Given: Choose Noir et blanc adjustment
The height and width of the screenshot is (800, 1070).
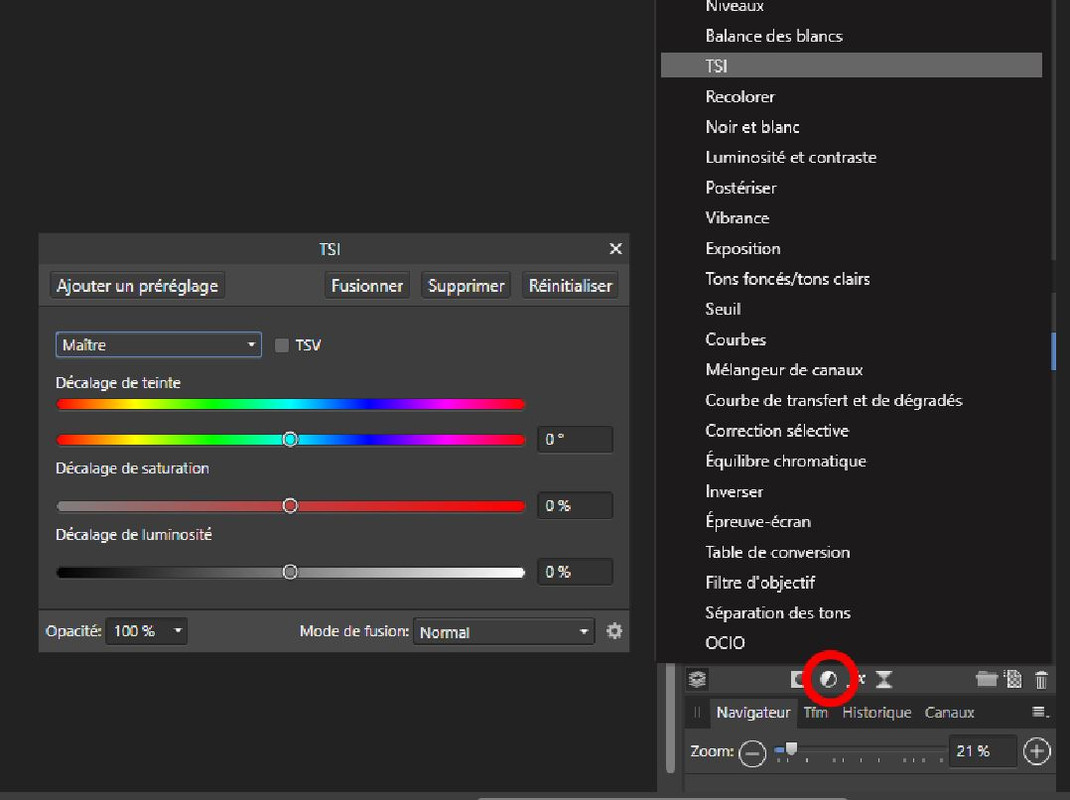Looking at the screenshot, I should [851, 127].
